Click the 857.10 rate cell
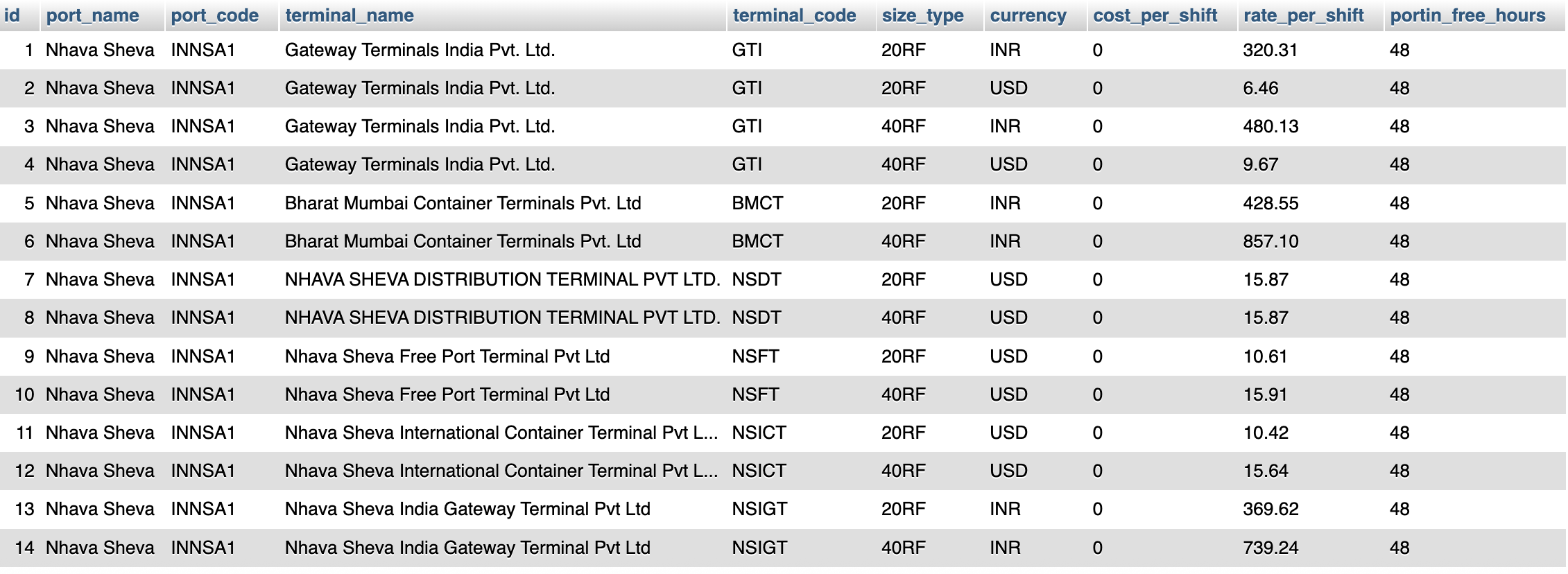This screenshot has width=1568, height=574. pos(1270,241)
